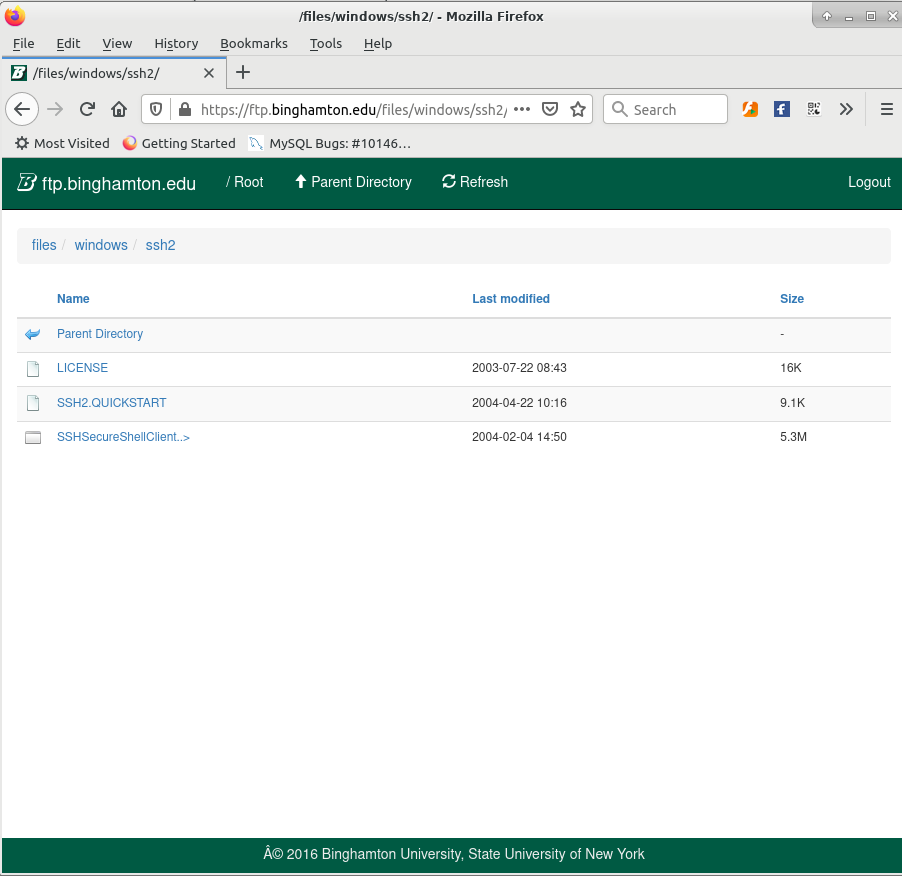The width and height of the screenshot is (902, 876).
Task: Click the forward navigation arrow
Action: [55, 109]
